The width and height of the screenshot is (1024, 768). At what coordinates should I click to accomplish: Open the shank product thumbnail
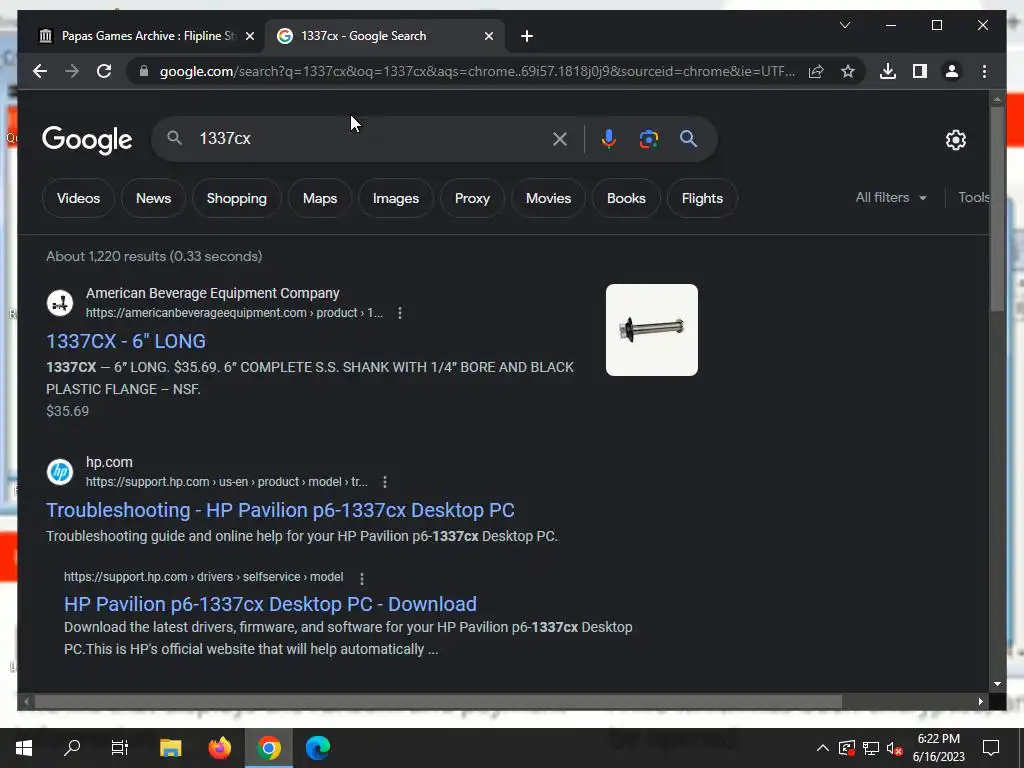click(x=652, y=330)
